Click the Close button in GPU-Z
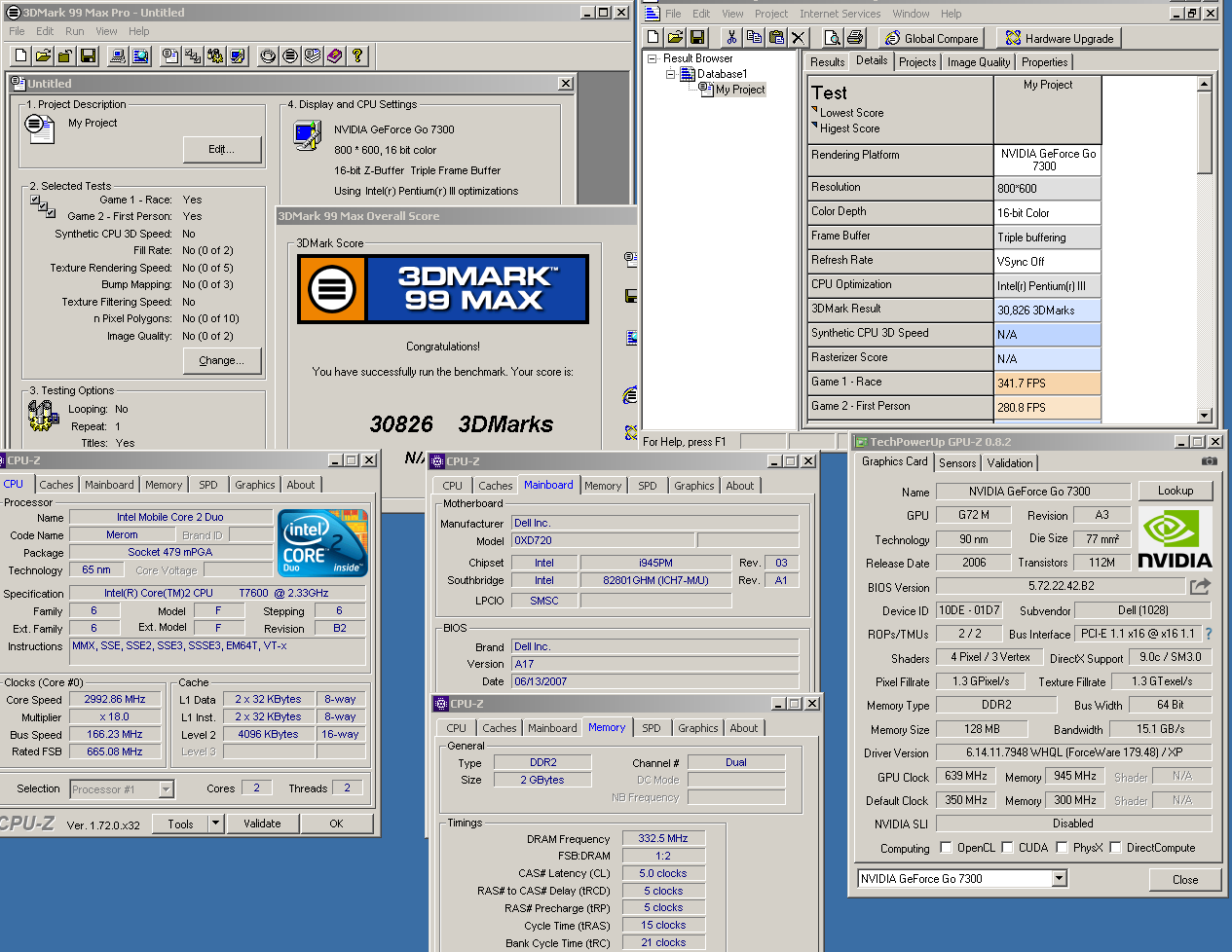This screenshot has width=1232, height=952. click(x=1185, y=879)
